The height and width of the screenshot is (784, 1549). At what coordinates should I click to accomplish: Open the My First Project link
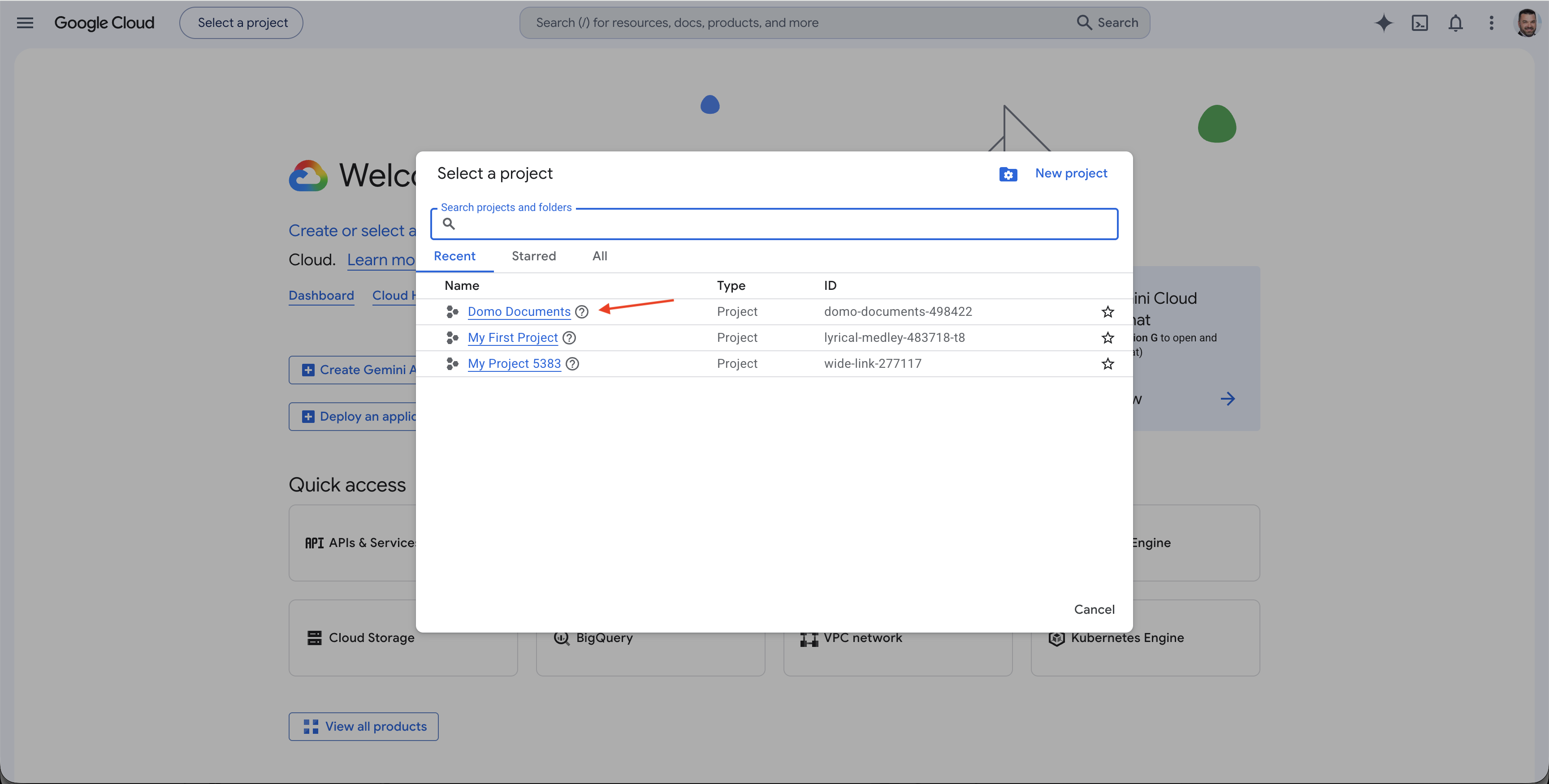pyautogui.click(x=512, y=338)
